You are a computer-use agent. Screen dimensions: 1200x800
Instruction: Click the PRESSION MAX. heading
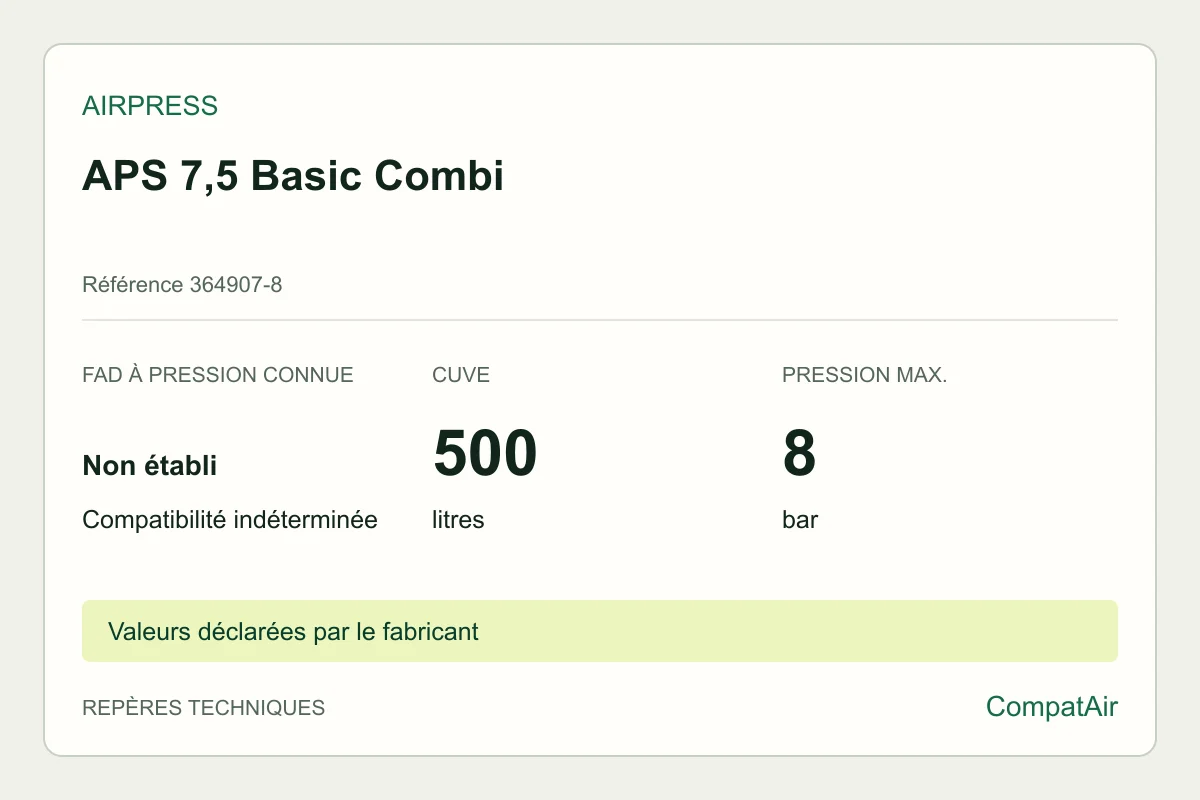[865, 376]
